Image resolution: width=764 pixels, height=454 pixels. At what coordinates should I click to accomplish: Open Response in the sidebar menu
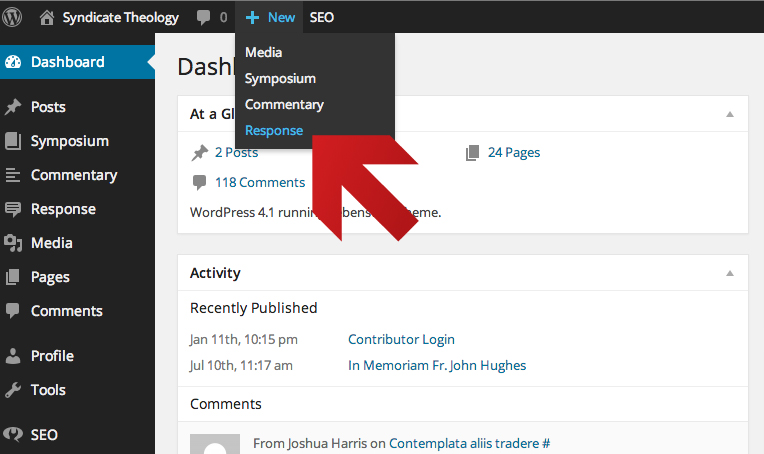point(63,209)
